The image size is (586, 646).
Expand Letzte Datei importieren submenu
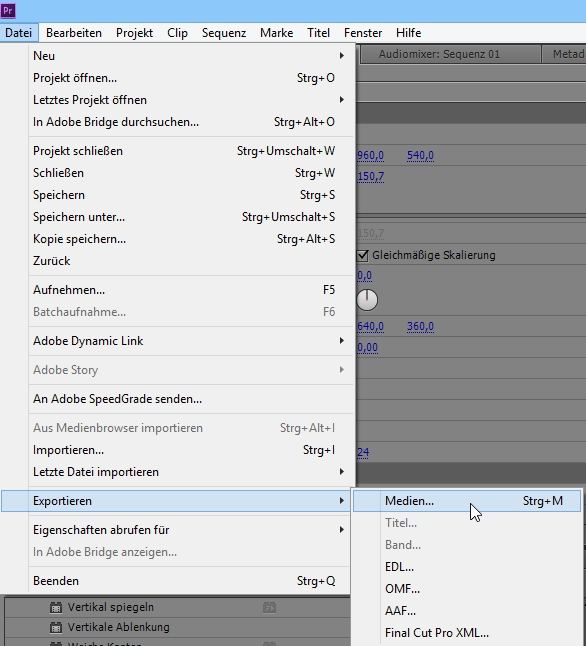click(x=188, y=472)
